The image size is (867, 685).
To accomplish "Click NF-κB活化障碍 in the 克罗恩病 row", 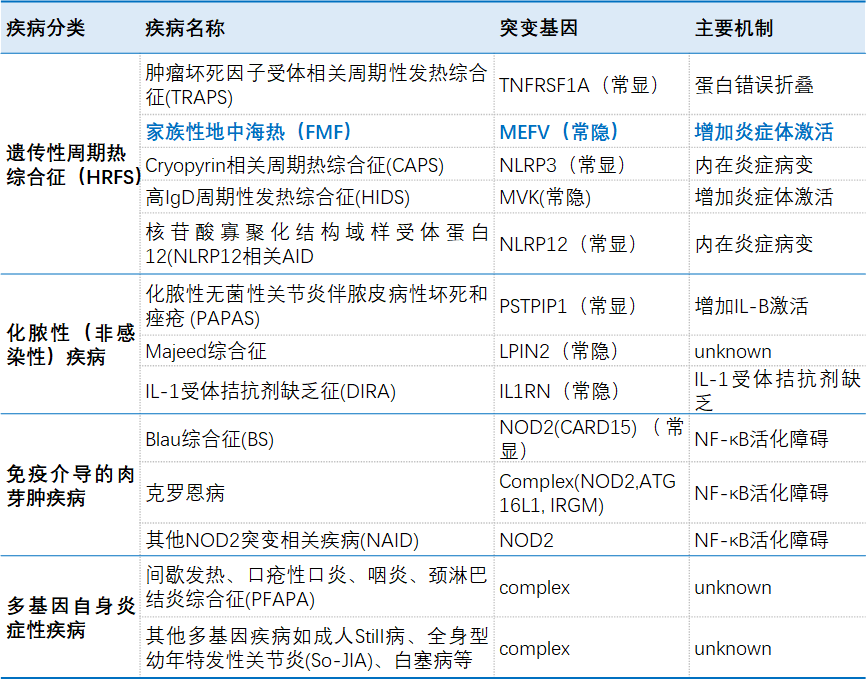I will 761,493.
